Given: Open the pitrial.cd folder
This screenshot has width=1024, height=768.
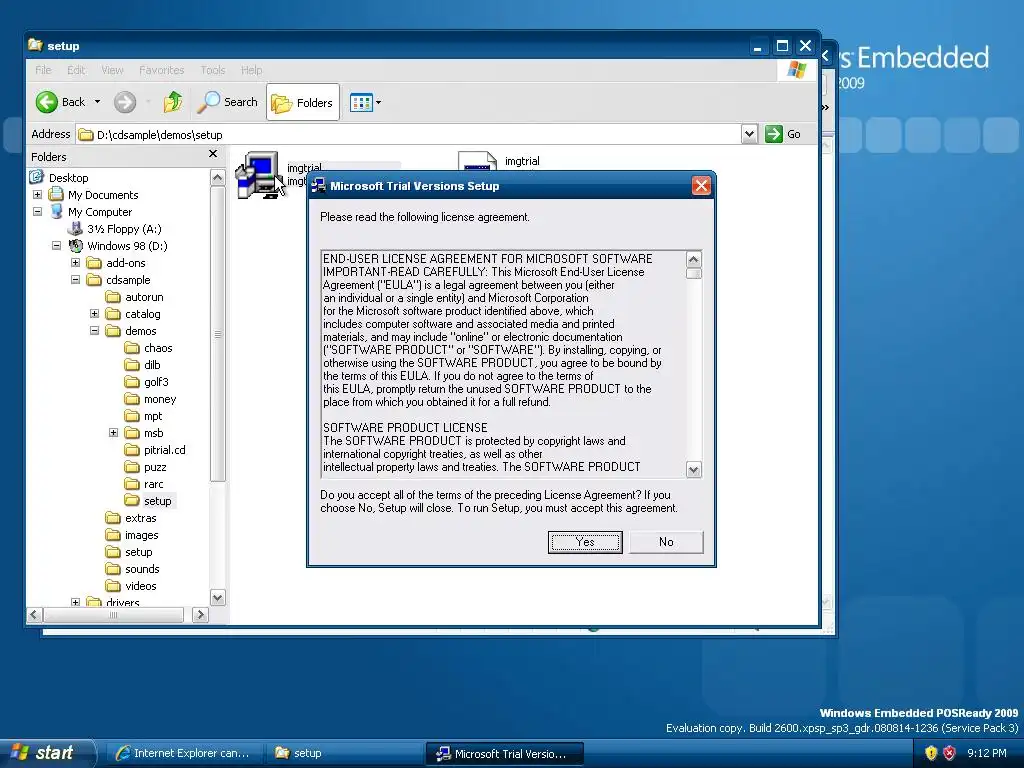Looking at the screenshot, I should [x=165, y=449].
